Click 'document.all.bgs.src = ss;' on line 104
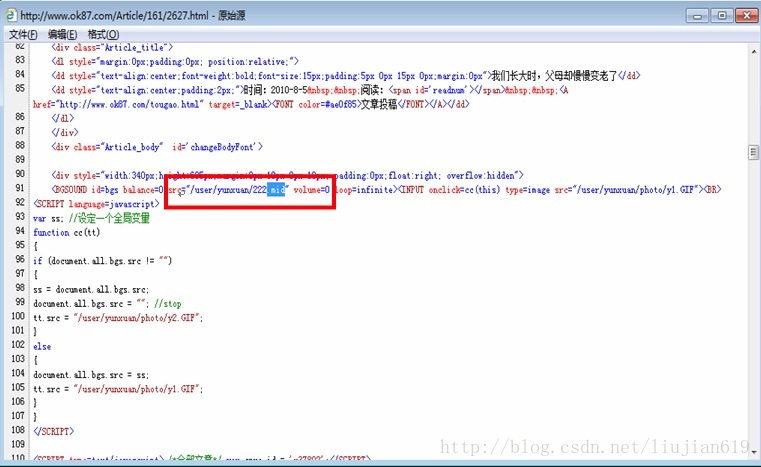 point(91,375)
